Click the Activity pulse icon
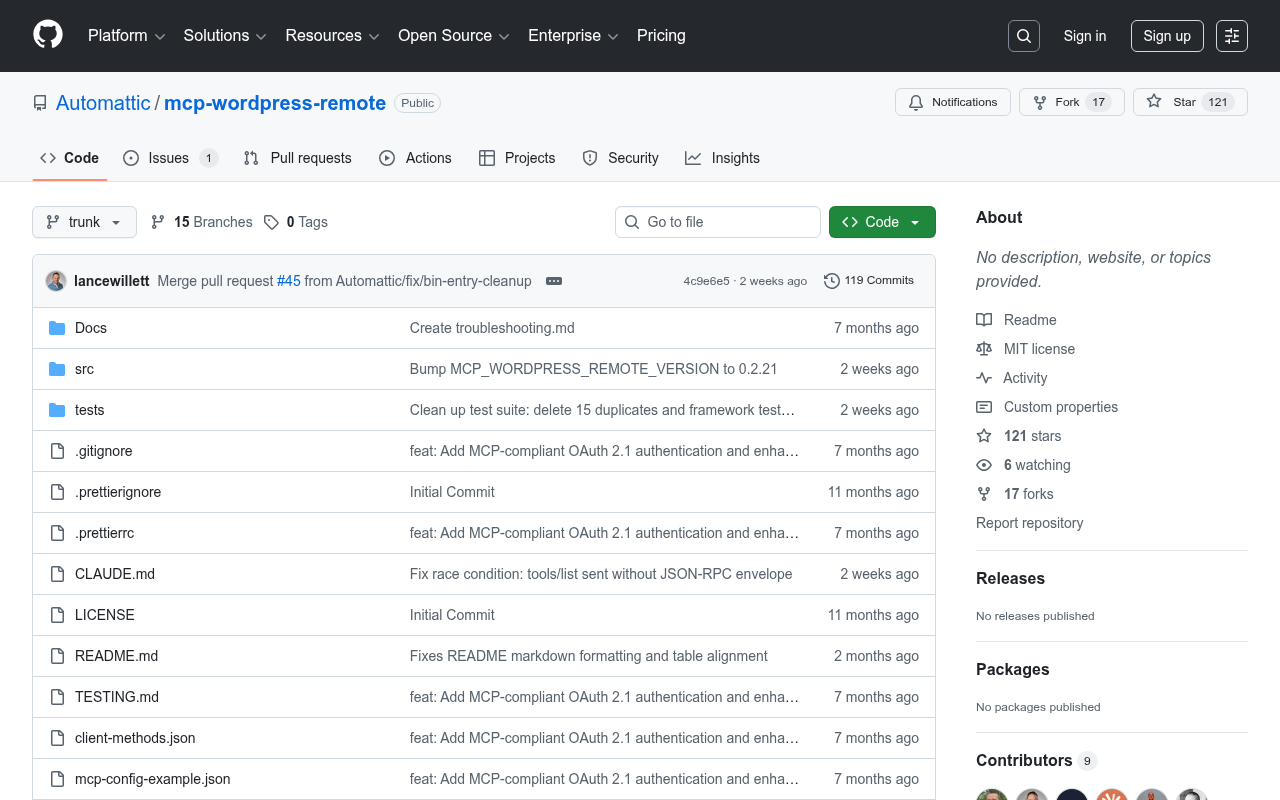Screen dimensions: 1280x800 (x=984, y=377)
